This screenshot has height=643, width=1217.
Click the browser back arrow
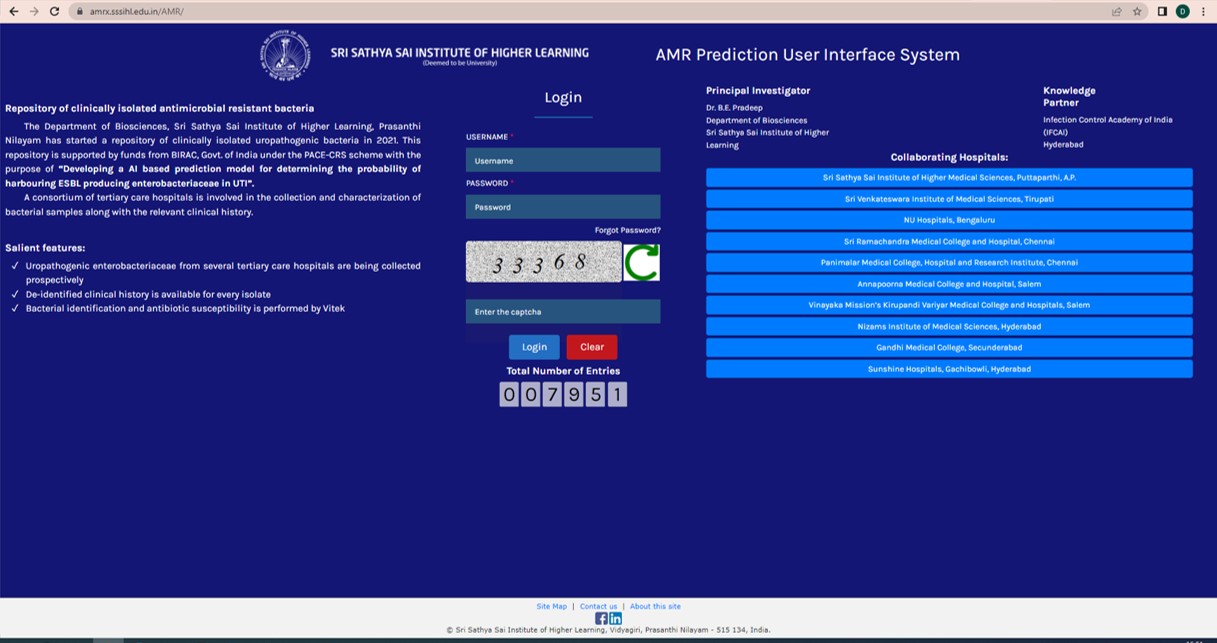pyautogui.click(x=14, y=11)
